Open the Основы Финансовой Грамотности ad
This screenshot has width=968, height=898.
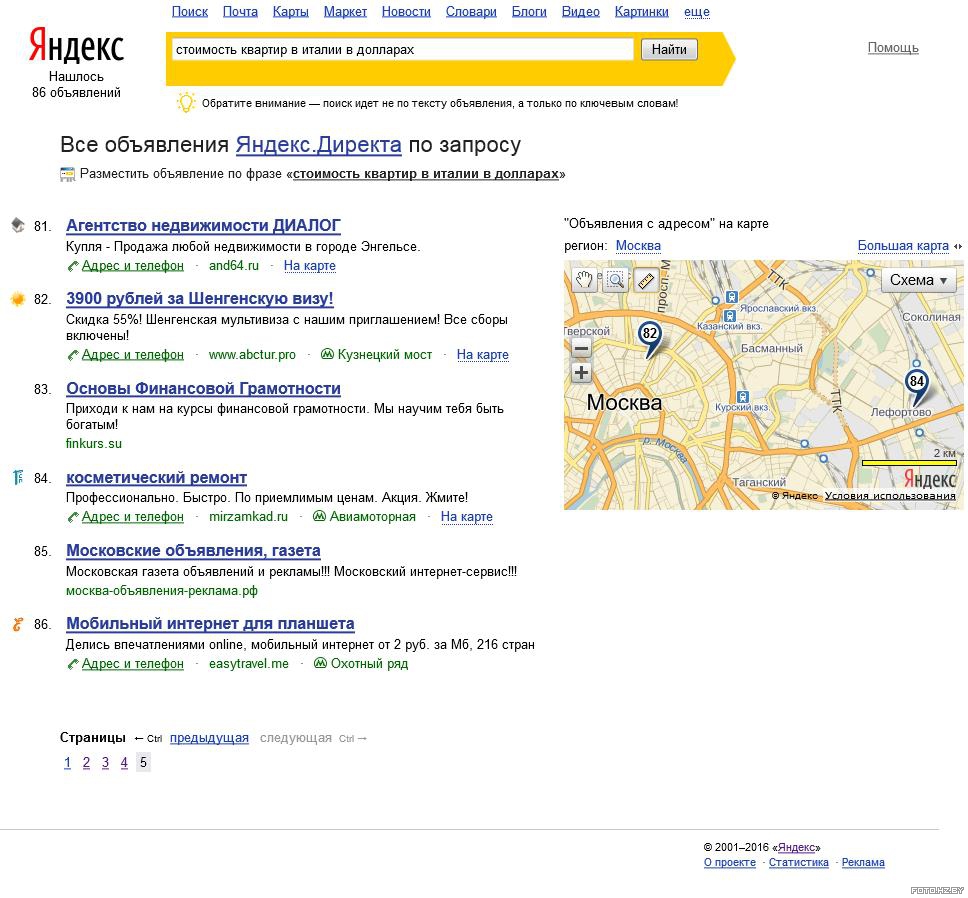coord(203,388)
